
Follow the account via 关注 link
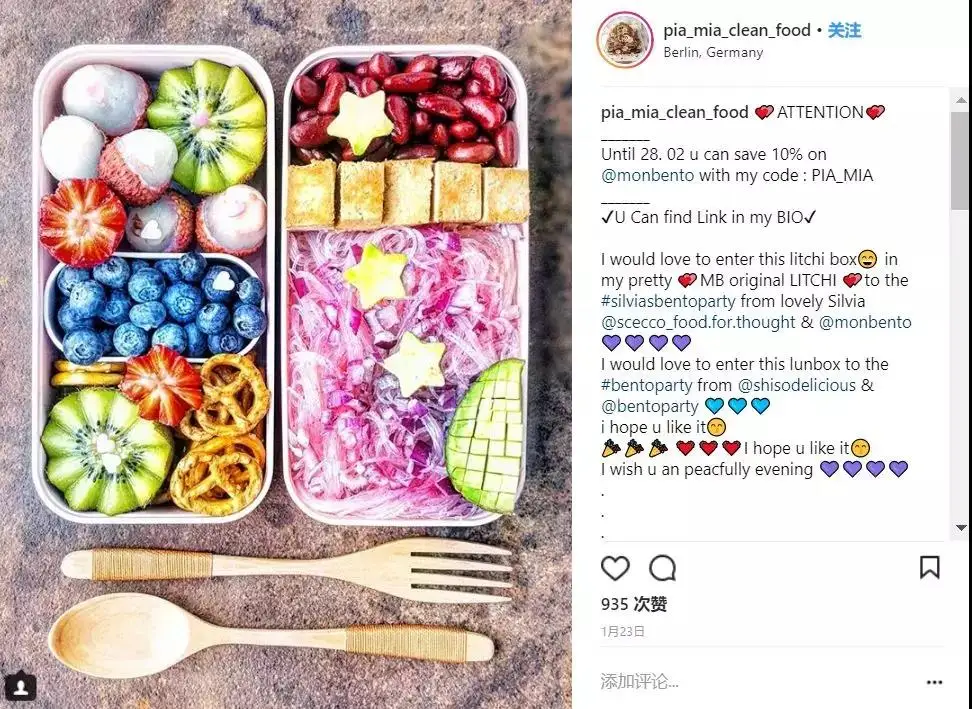tap(844, 30)
